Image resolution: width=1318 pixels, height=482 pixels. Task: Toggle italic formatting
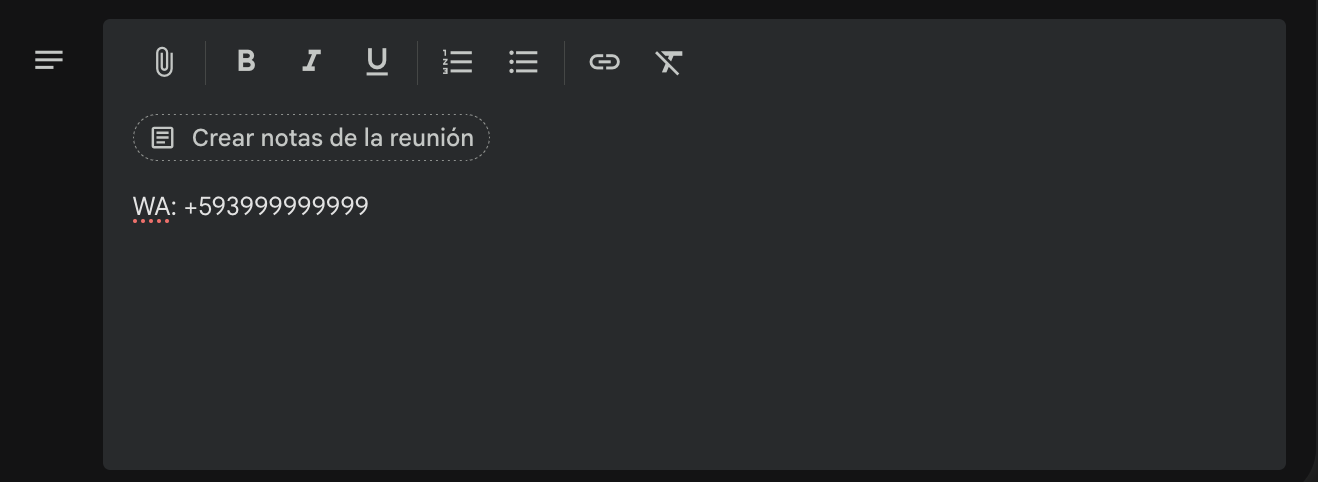(311, 62)
